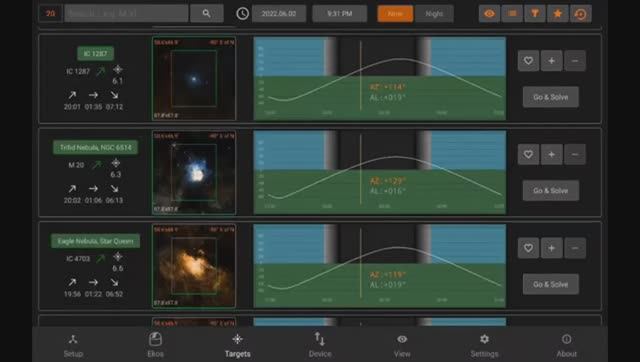The image size is (640, 362).
Task: Click the 20 targets count badge
Action: pos(50,13)
